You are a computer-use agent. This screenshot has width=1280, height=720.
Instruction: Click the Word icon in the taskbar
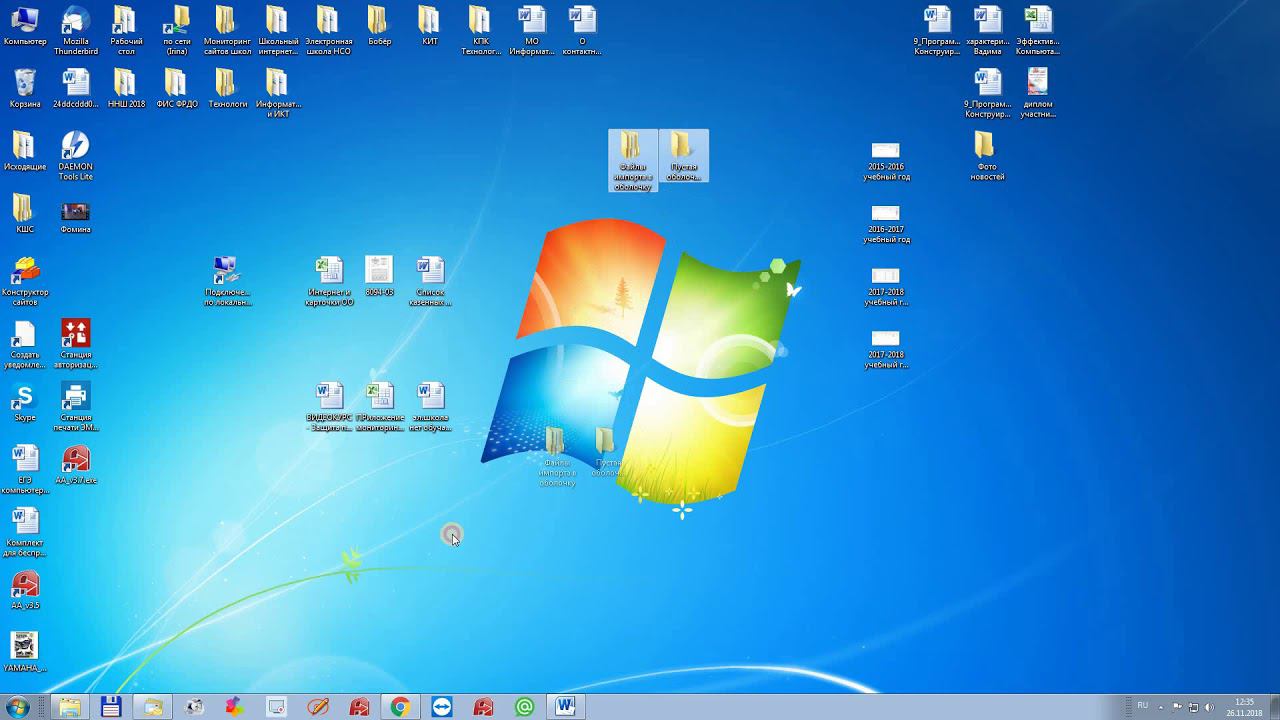[x=565, y=707]
